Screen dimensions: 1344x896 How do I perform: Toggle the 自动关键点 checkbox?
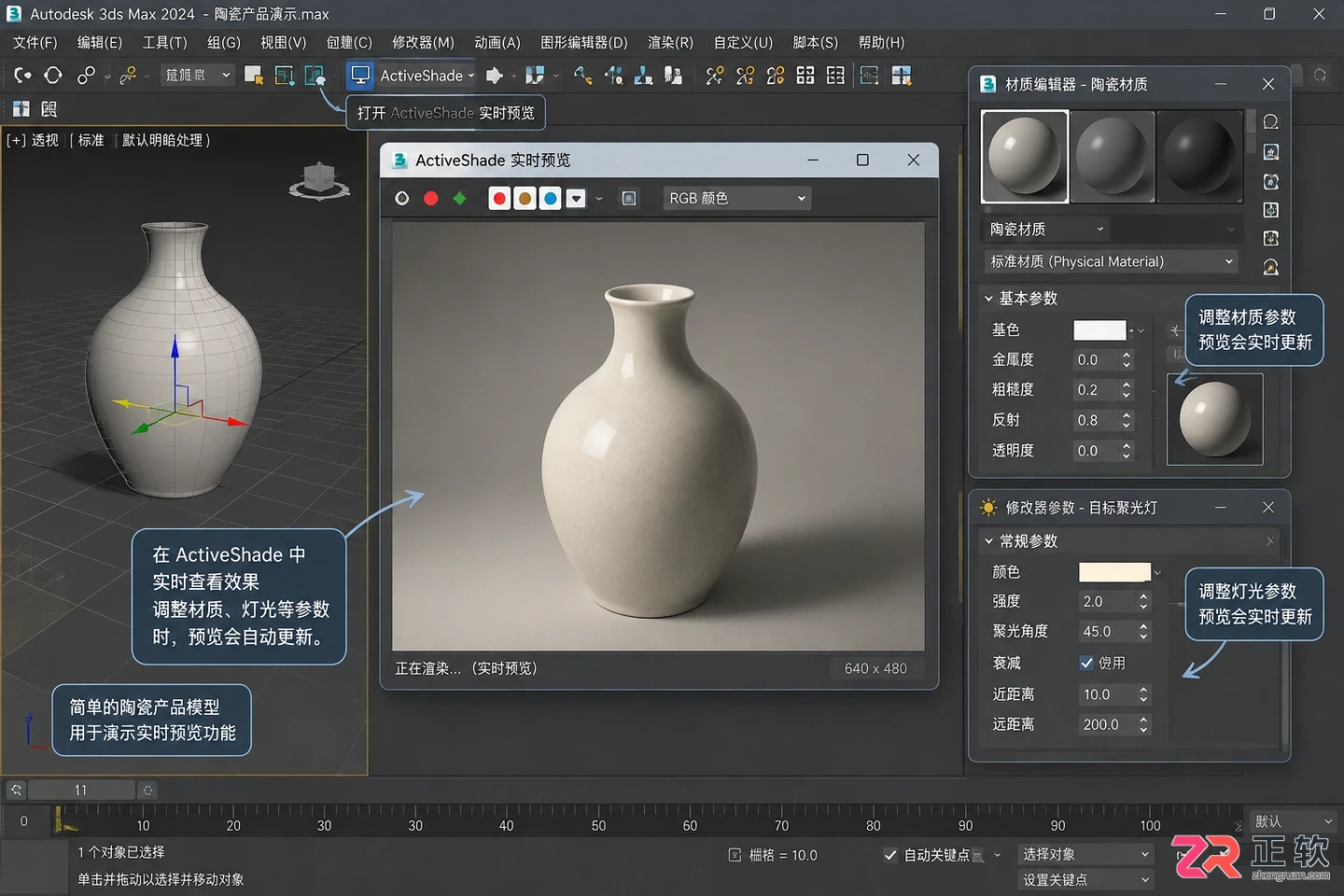pyautogui.click(x=890, y=855)
